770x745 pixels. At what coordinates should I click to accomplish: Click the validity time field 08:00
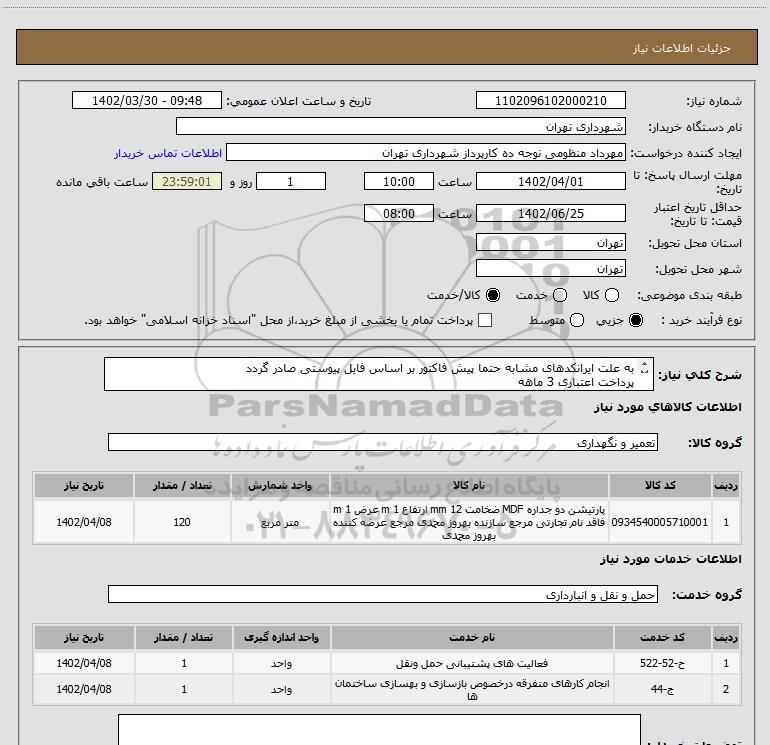pyautogui.click(x=399, y=214)
